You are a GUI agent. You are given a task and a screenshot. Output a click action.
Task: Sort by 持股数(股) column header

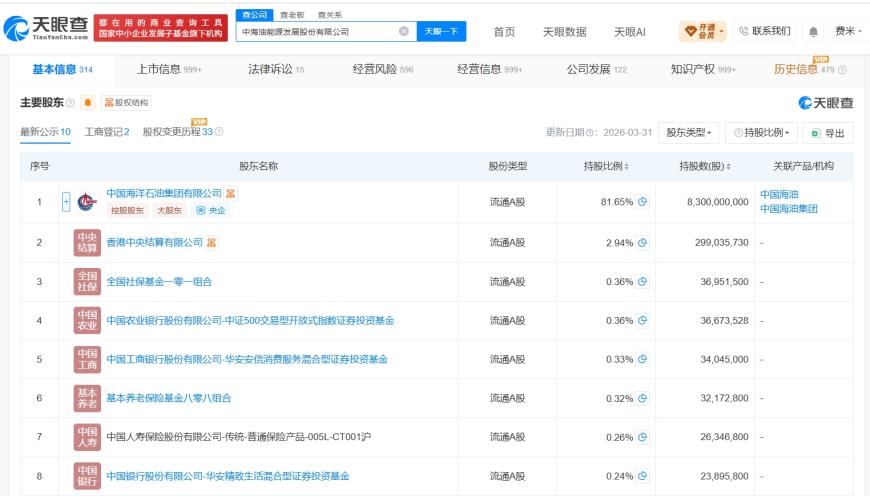pos(705,166)
